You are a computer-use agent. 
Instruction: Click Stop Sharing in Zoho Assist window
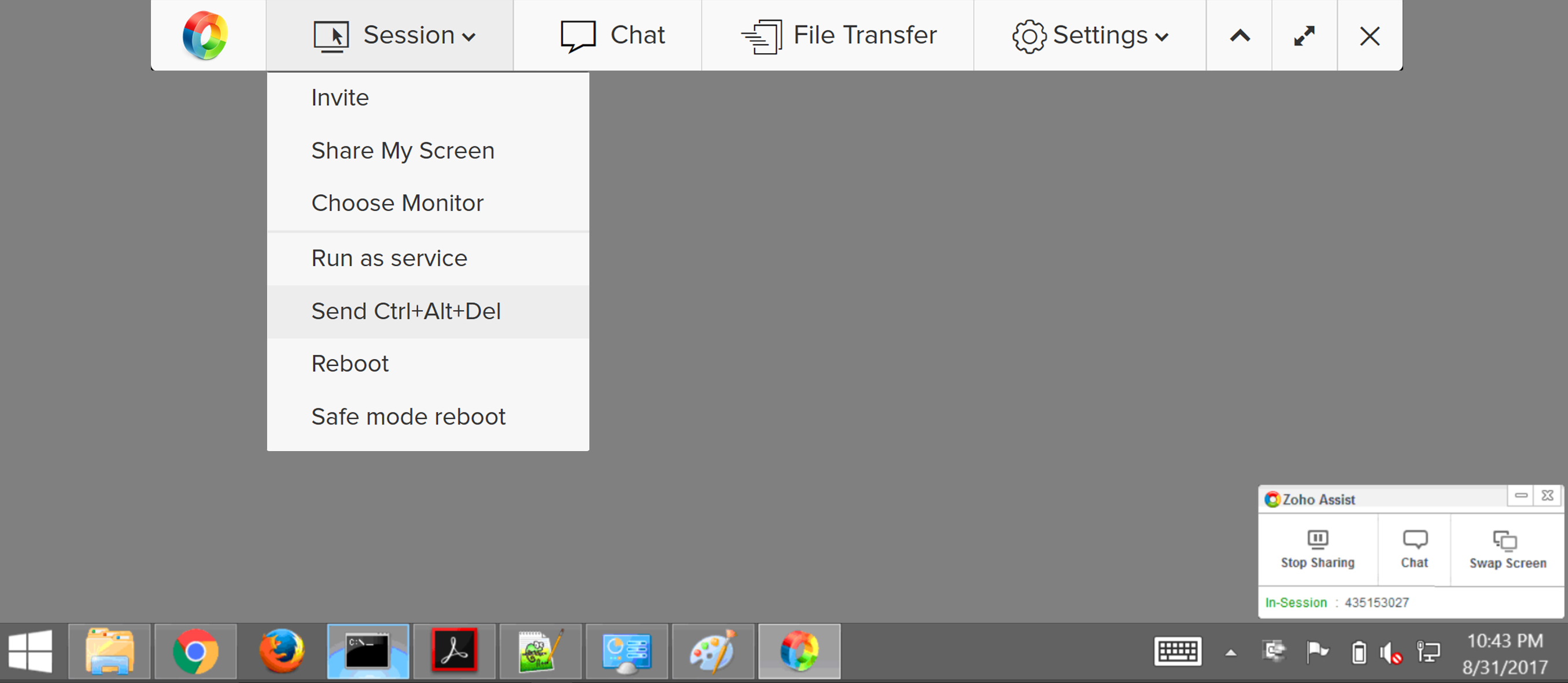tap(1318, 549)
